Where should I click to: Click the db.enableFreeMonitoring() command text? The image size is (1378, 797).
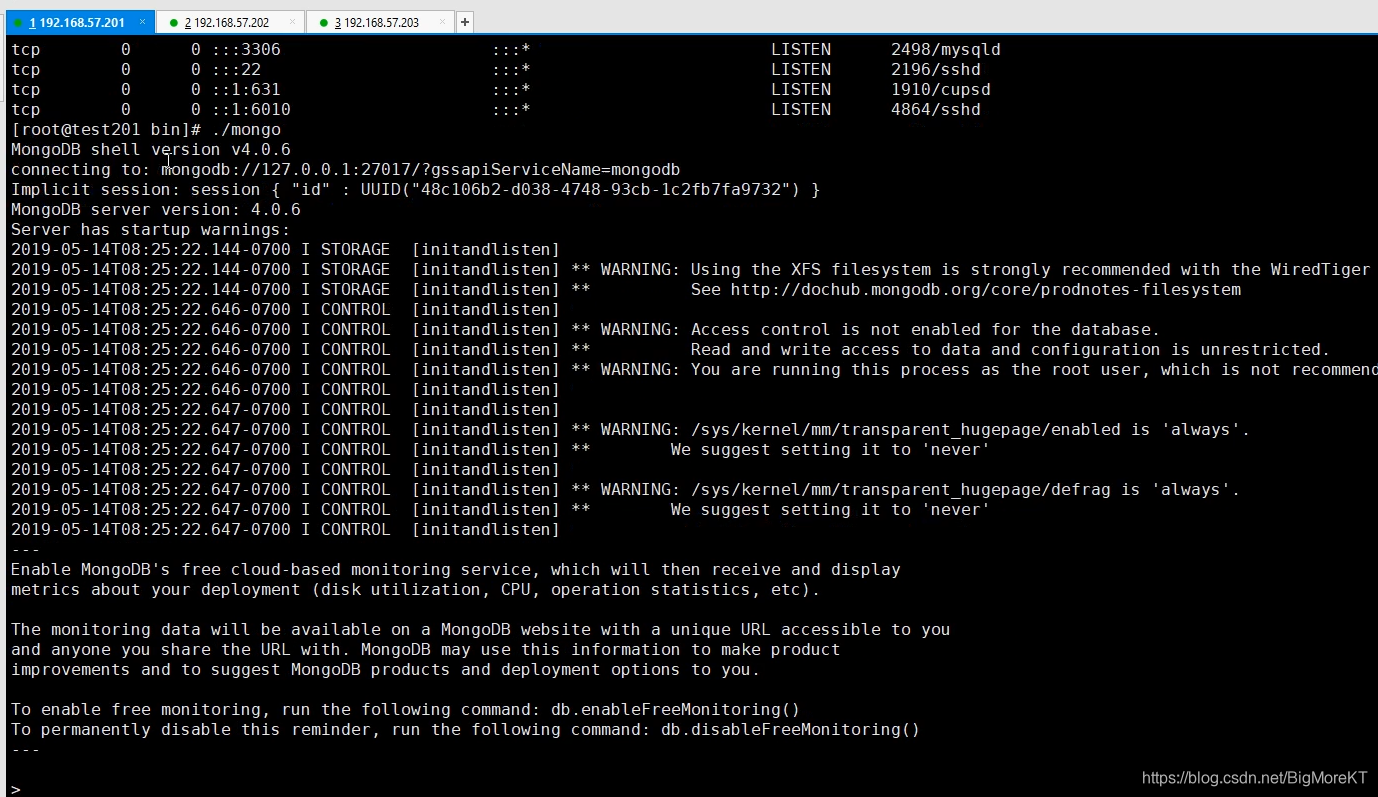[x=675, y=709]
